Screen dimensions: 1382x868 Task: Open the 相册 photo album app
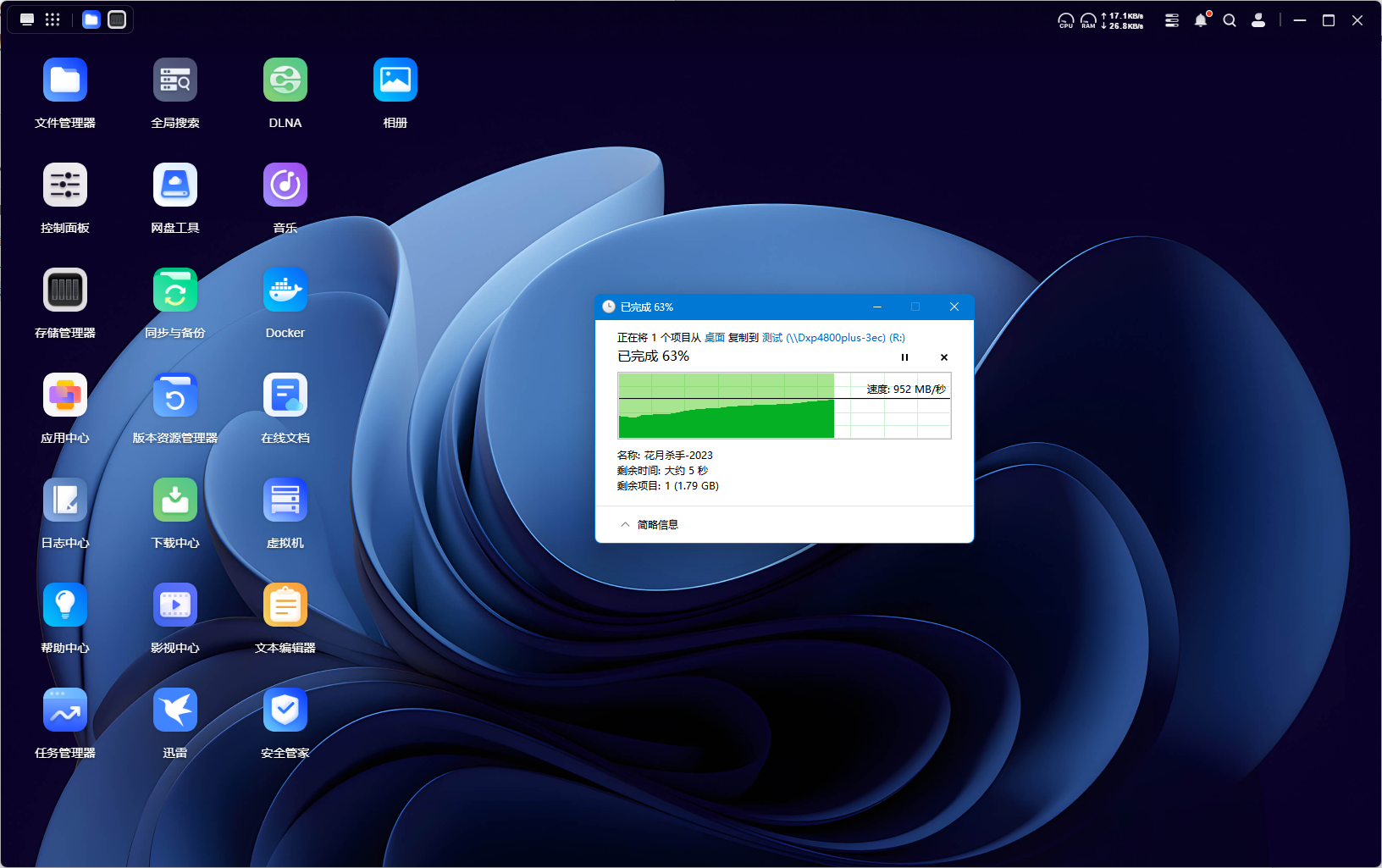(x=395, y=80)
